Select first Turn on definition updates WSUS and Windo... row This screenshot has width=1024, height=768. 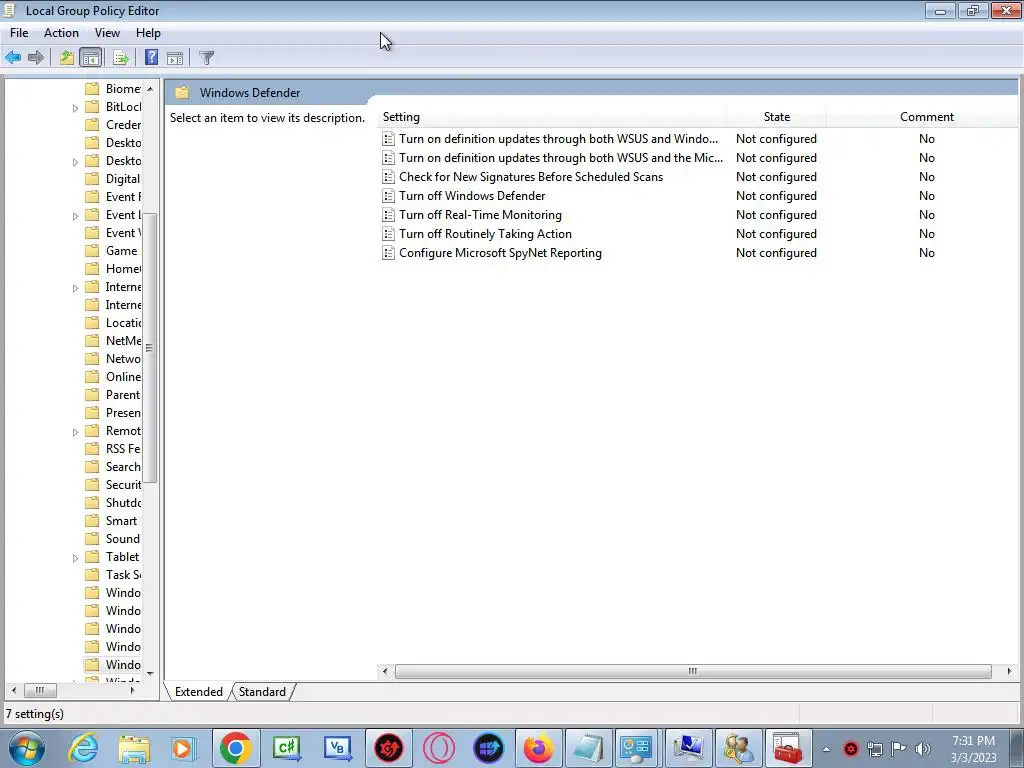point(558,139)
